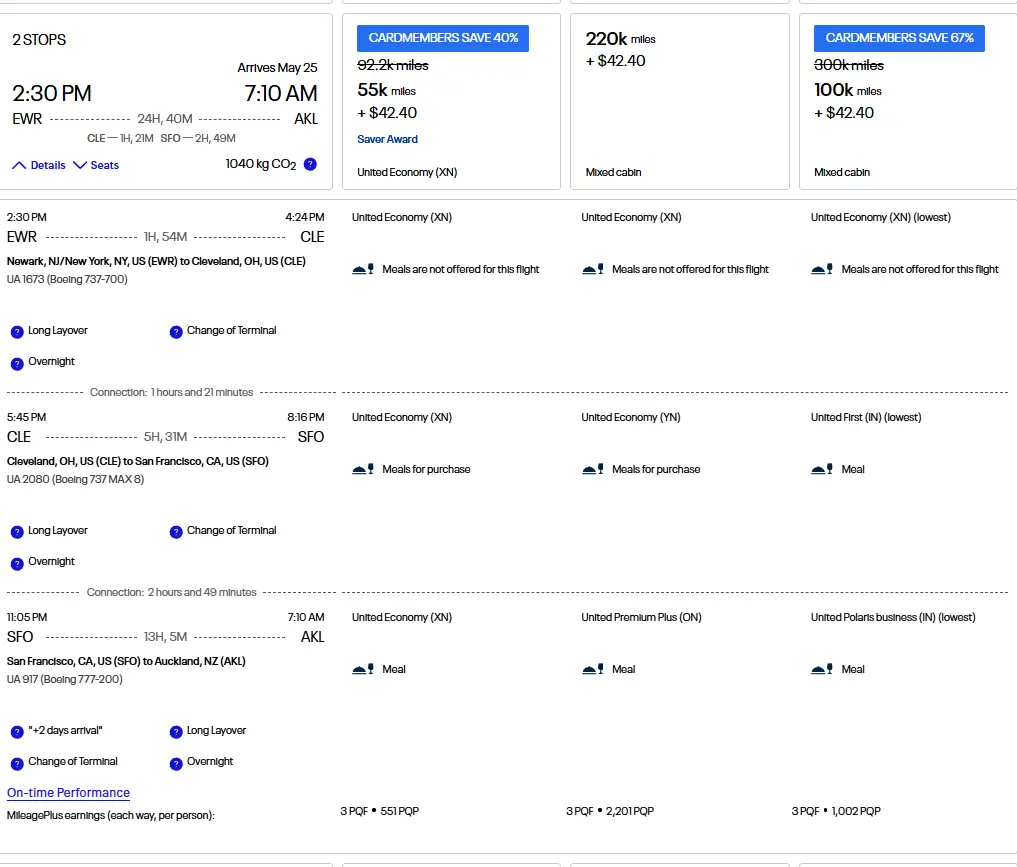
Task: Click Overnight help icon under CLE-SFO flight
Action: pyautogui.click(x=17, y=564)
